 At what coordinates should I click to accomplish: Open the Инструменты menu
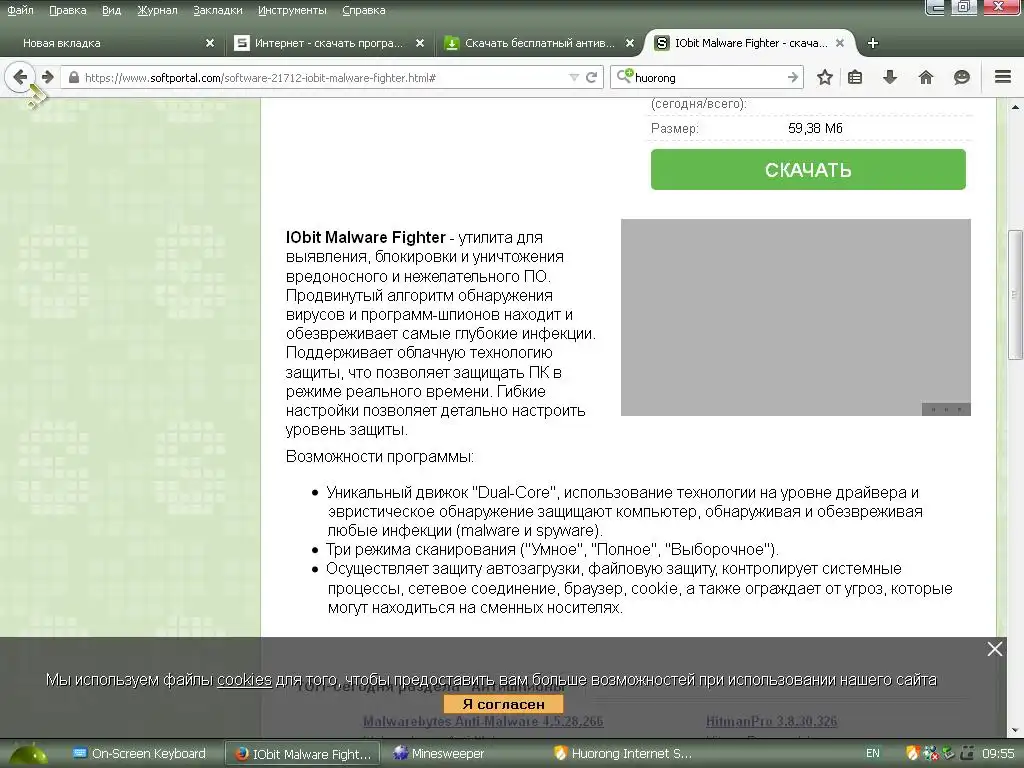click(292, 10)
